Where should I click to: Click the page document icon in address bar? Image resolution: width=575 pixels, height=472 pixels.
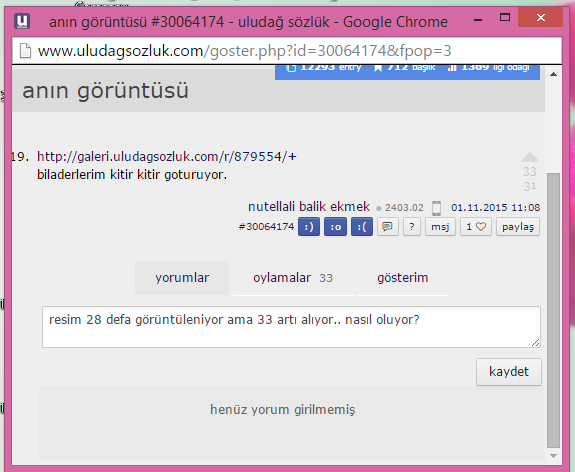tap(25, 51)
